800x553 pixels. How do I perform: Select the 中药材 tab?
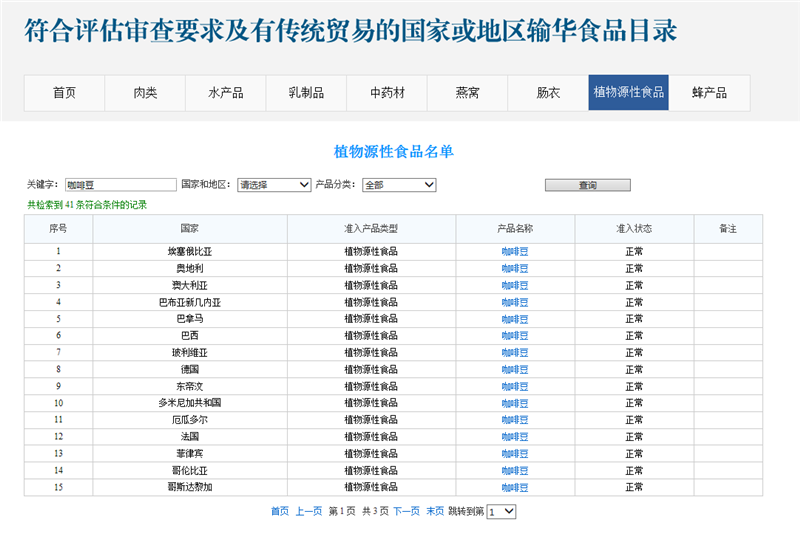pyautogui.click(x=387, y=93)
